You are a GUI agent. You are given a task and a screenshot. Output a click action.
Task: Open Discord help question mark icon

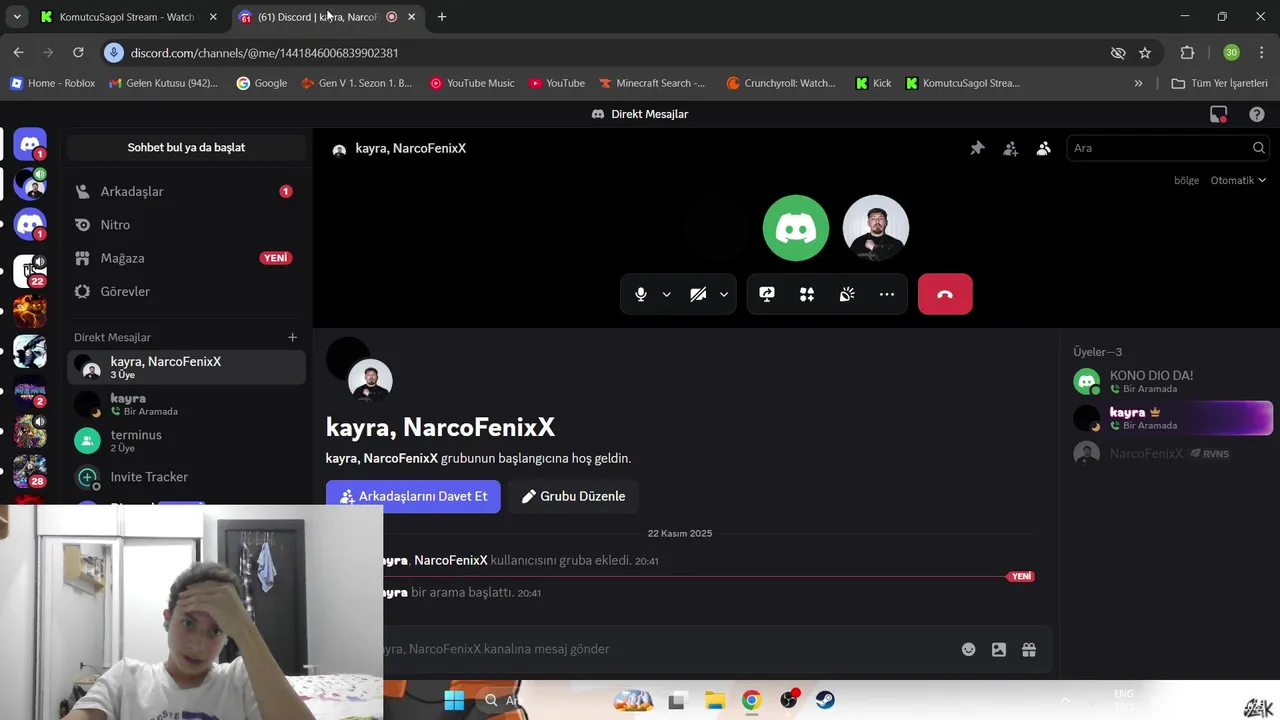coord(1257,114)
